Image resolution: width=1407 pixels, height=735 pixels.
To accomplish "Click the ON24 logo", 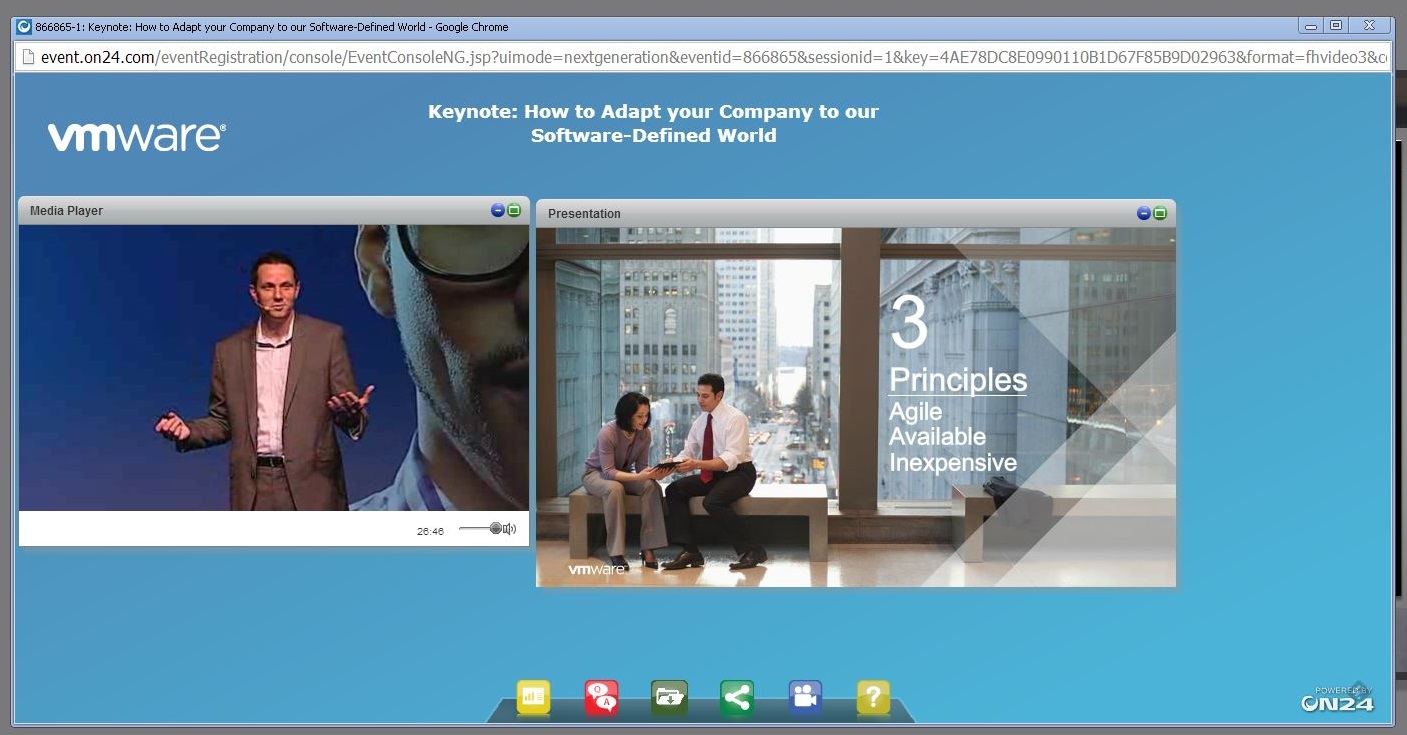I will point(1338,701).
